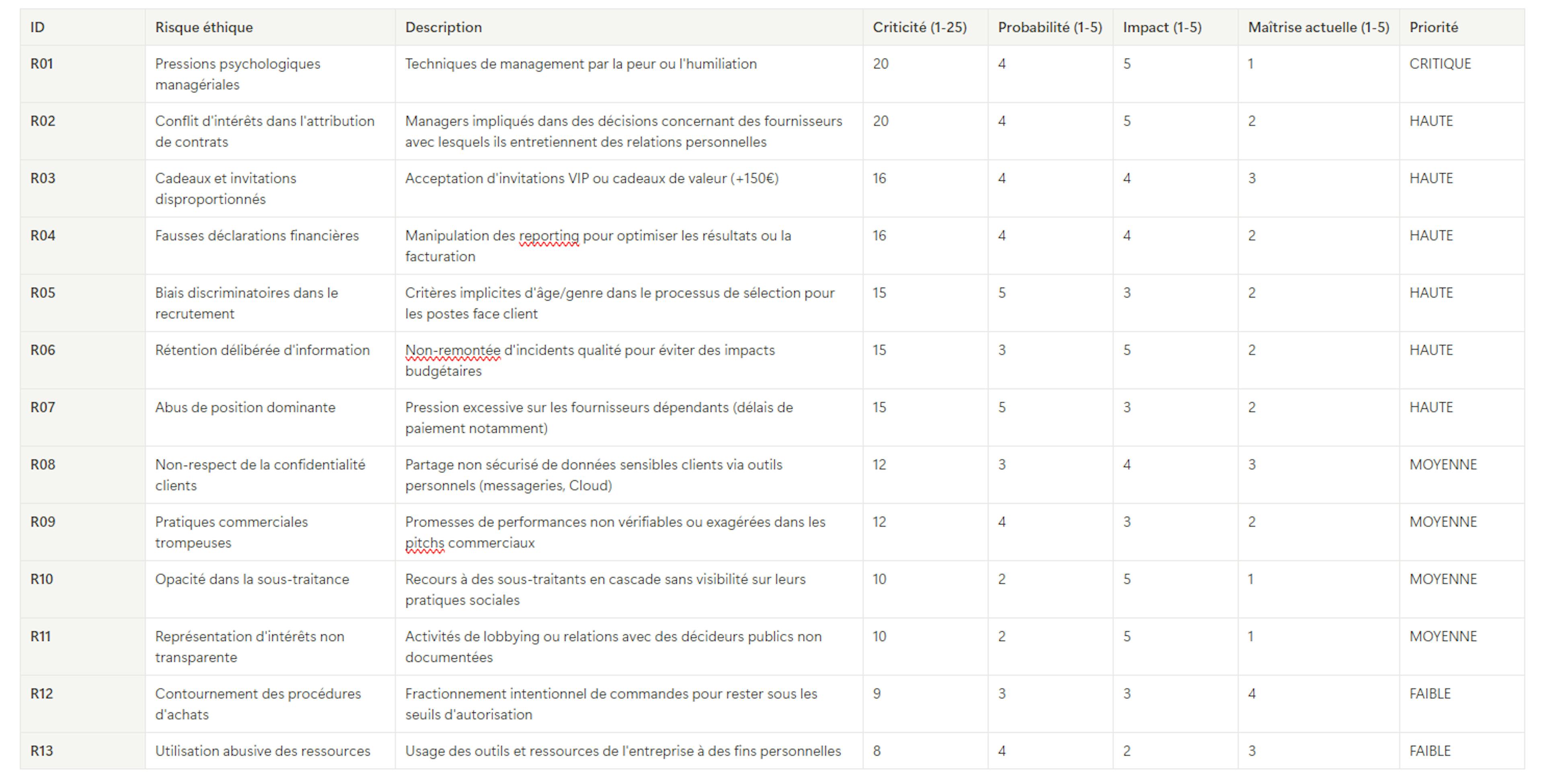Image resolution: width=1544 pixels, height=784 pixels.
Task: Click the FAIBLE priority cell of R12
Action: (1462, 704)
